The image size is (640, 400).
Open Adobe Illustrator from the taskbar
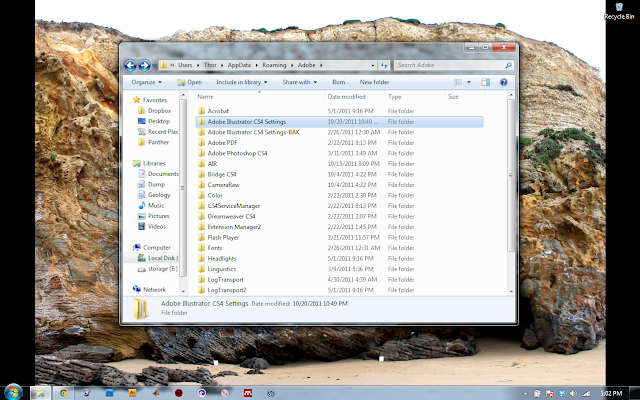(x=132, y=393)
